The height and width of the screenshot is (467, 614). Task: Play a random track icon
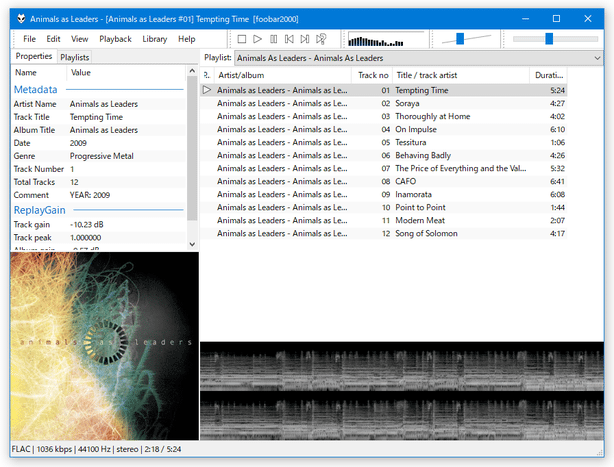coord(321,39)
